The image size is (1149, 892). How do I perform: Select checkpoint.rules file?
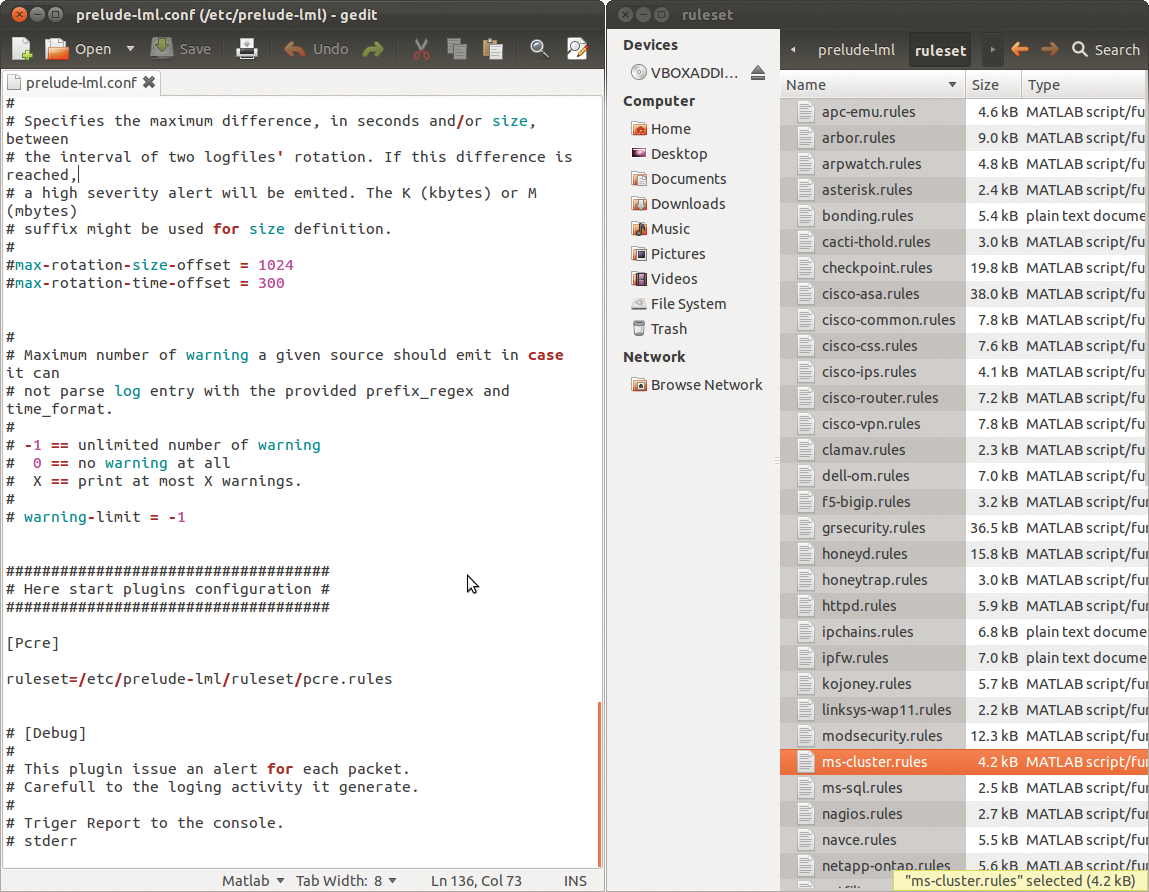click(964, 268)
